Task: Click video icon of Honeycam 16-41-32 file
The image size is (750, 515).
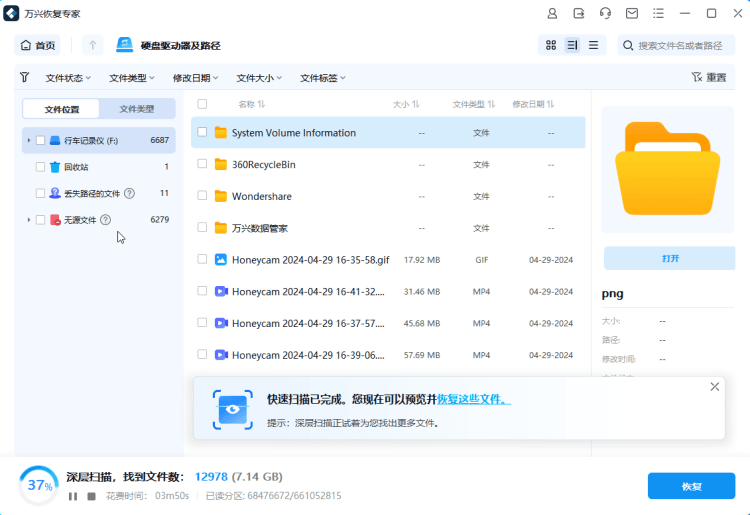Action: point(221,291)
